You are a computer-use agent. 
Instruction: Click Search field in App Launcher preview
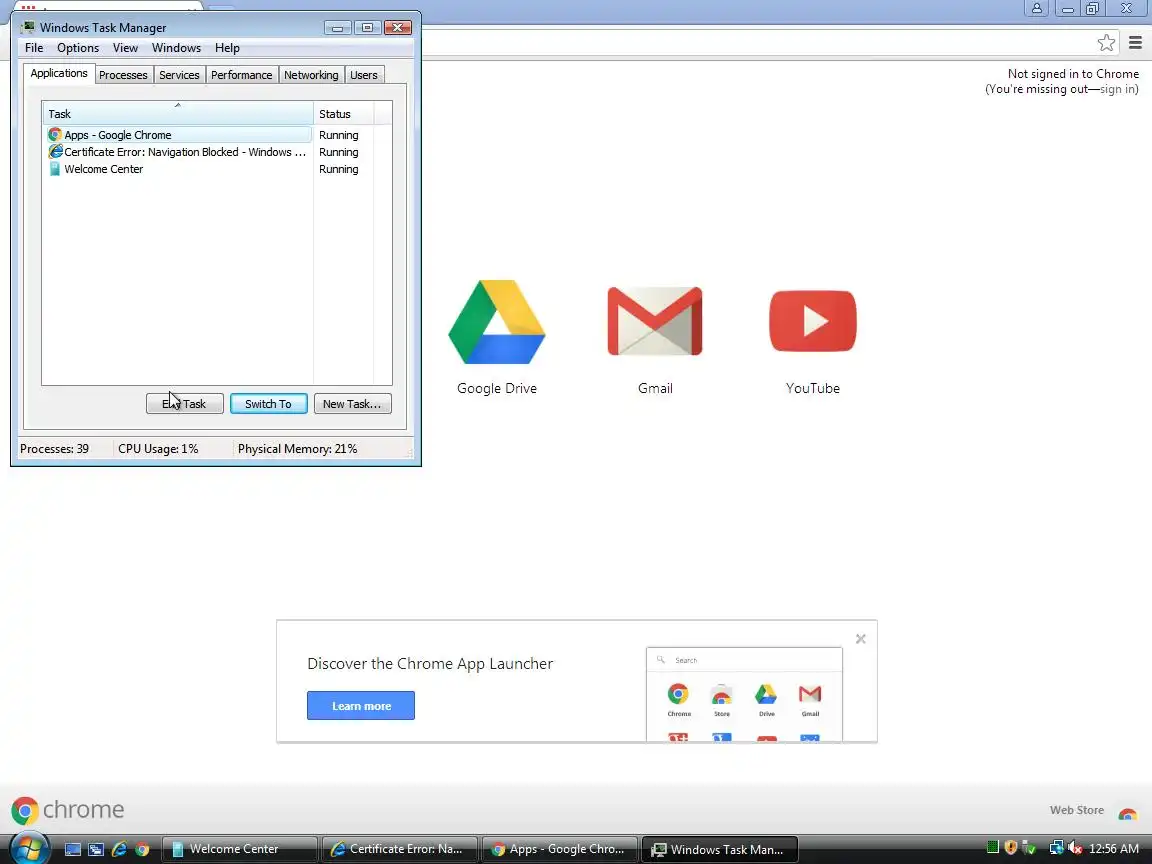[x=744, y=660]
